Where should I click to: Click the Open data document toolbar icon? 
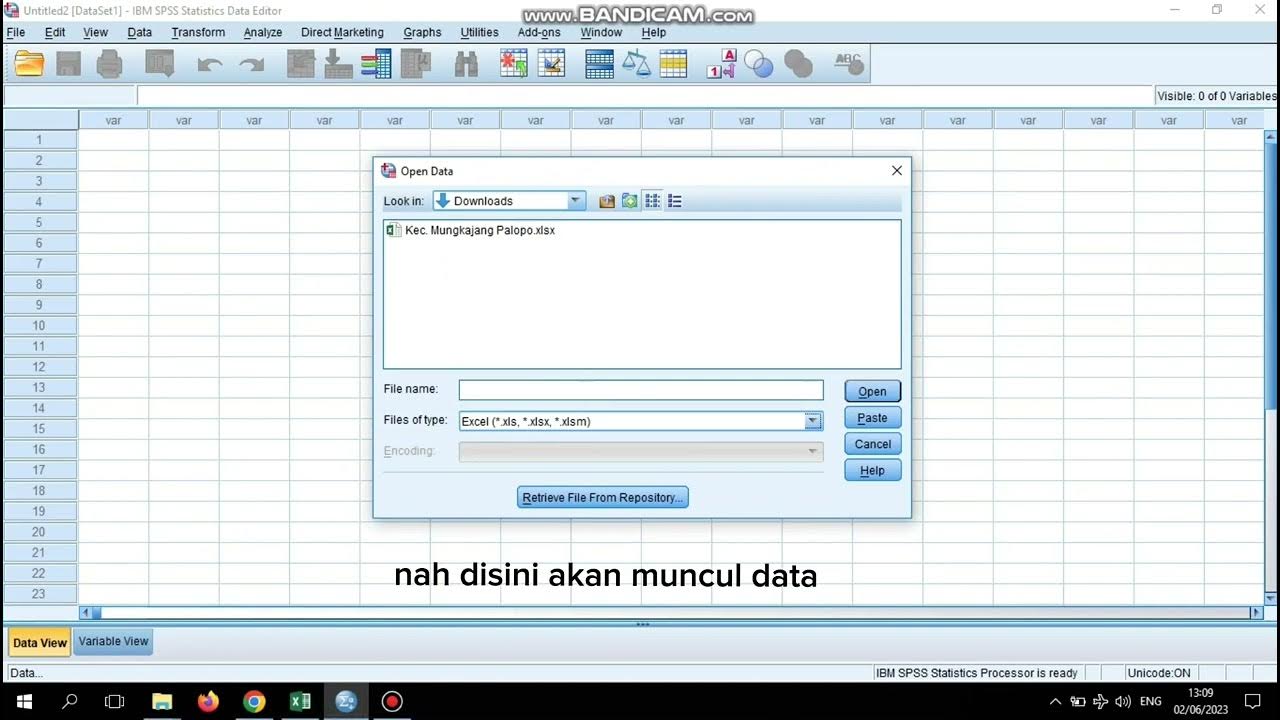click(29, 64)
